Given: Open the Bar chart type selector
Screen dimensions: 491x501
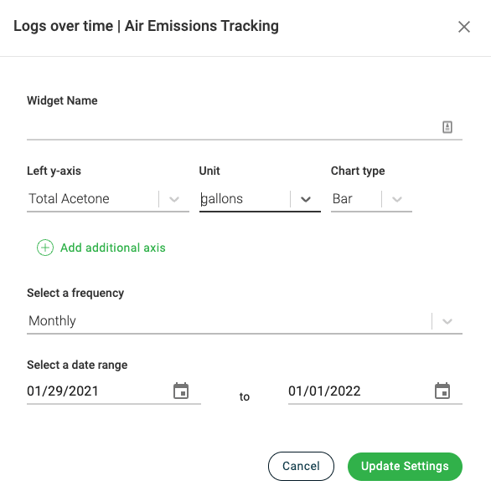Looking at the screenshot, I should tap(371, 199).
